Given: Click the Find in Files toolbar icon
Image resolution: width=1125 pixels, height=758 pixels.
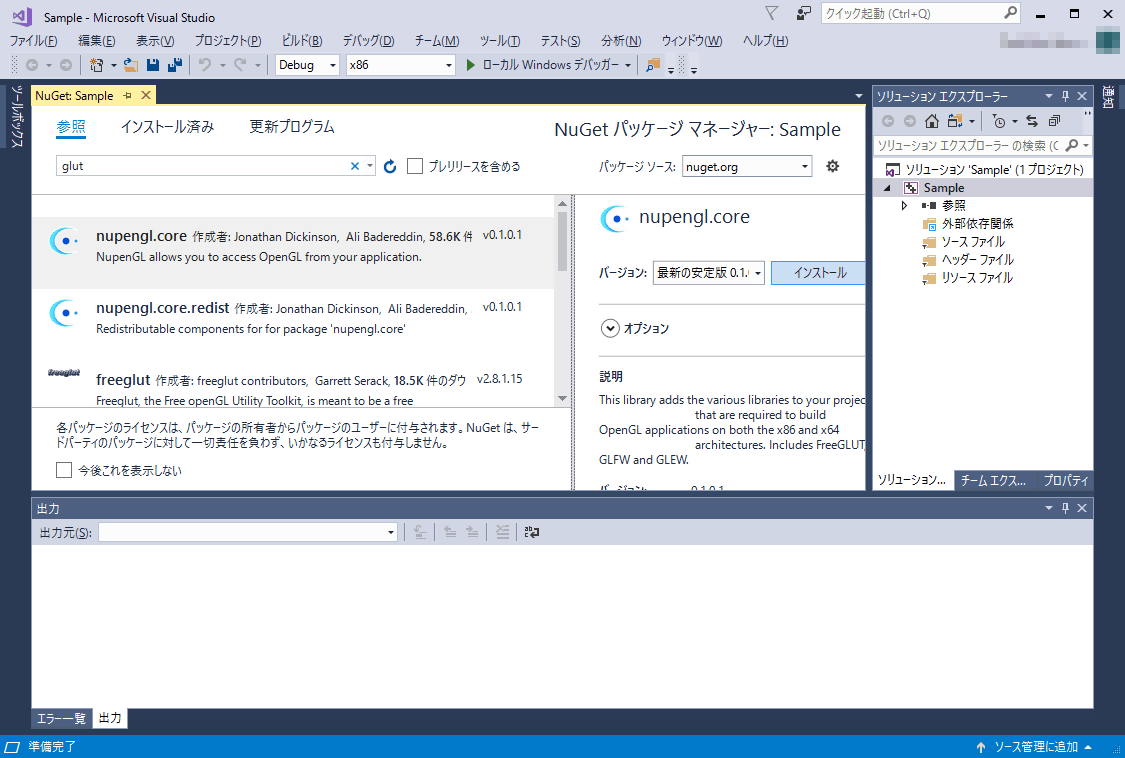Looking at the screenshot, I should point(652,65).
